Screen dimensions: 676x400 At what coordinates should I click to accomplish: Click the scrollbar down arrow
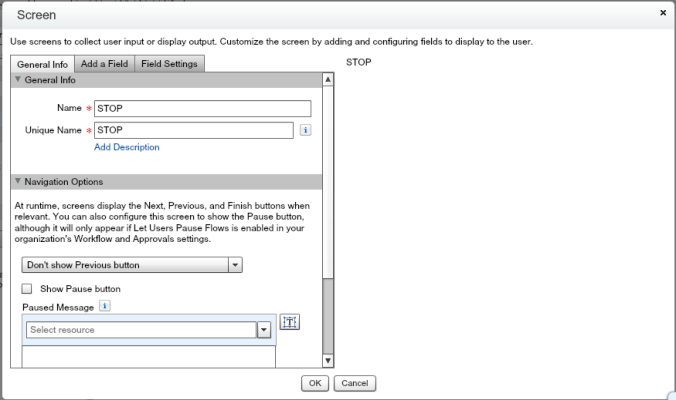point(328,360)
